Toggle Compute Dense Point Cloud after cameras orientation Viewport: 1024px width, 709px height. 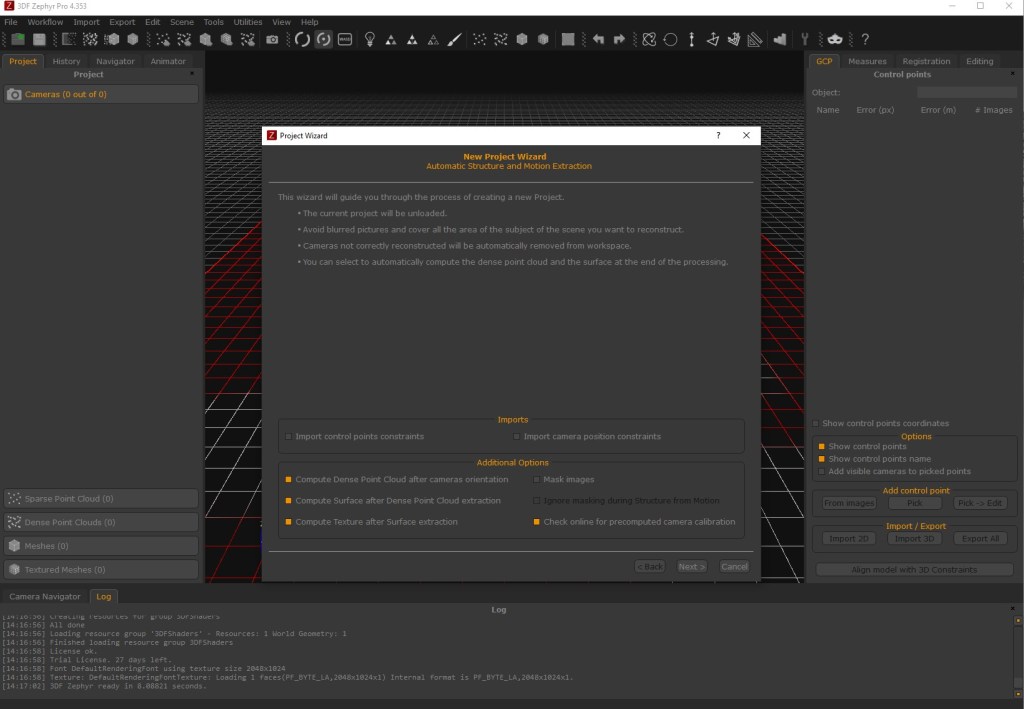coord(288,479)
